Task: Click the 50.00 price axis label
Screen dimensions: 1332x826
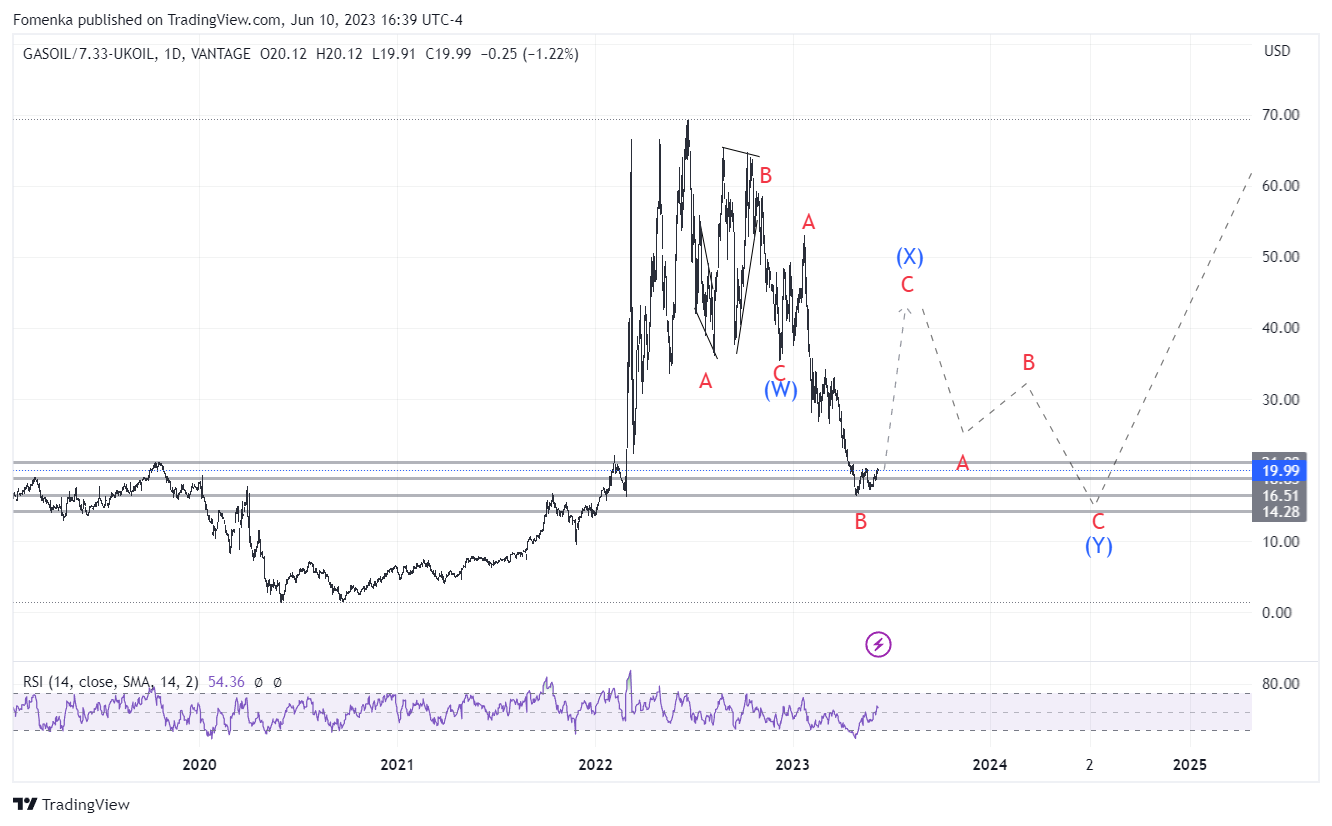Action: [x=1283, y=257]
